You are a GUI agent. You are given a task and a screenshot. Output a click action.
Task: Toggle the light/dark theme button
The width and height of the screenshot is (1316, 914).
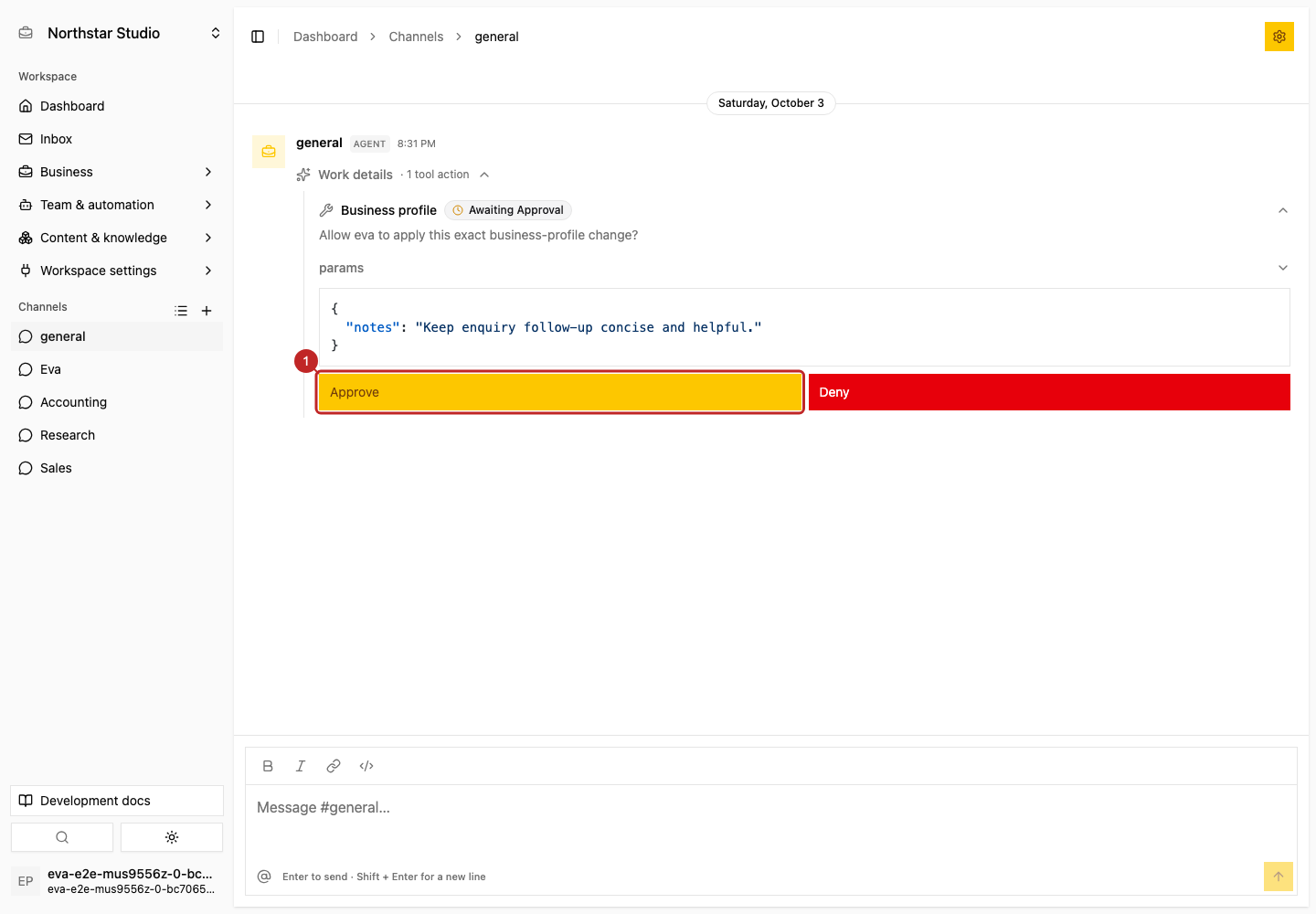pos(172,837)
